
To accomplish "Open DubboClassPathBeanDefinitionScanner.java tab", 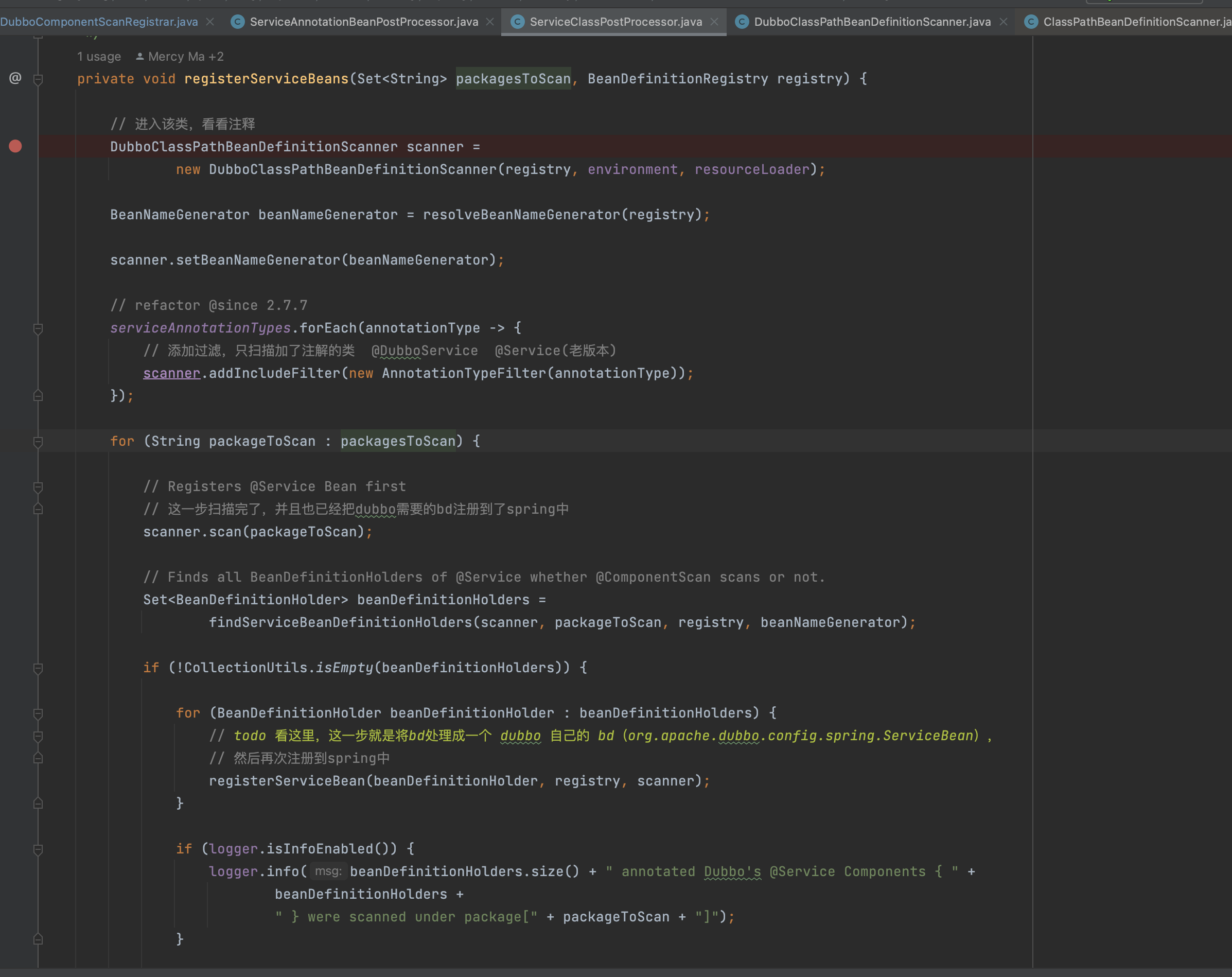I will coord(872,22).
